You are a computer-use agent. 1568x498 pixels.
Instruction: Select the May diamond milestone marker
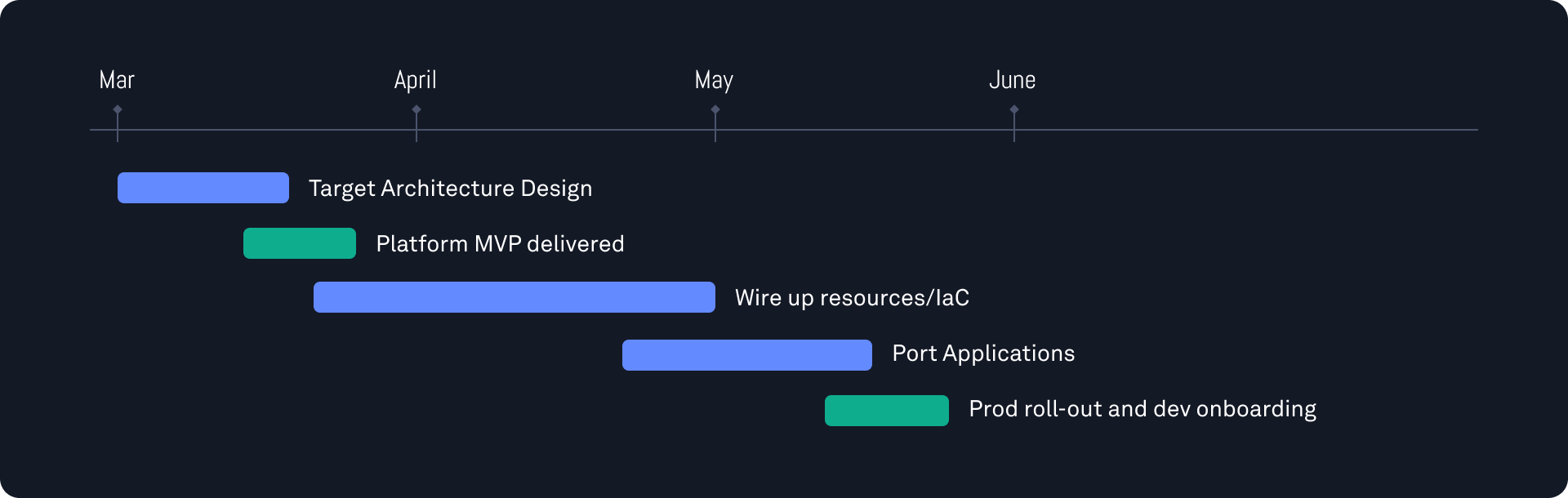pos(715,109)
